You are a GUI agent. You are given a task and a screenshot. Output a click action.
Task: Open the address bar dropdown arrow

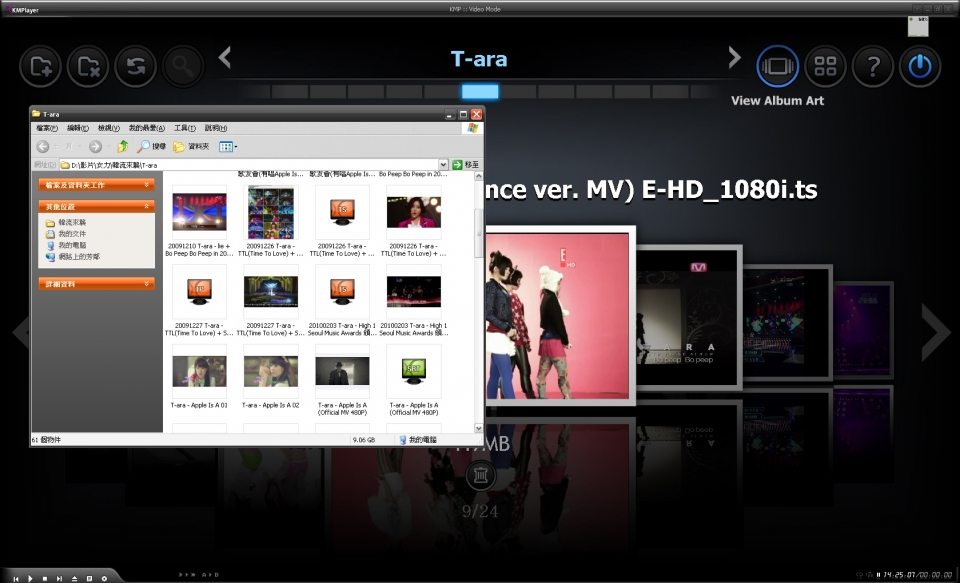[x=443, y=165]
